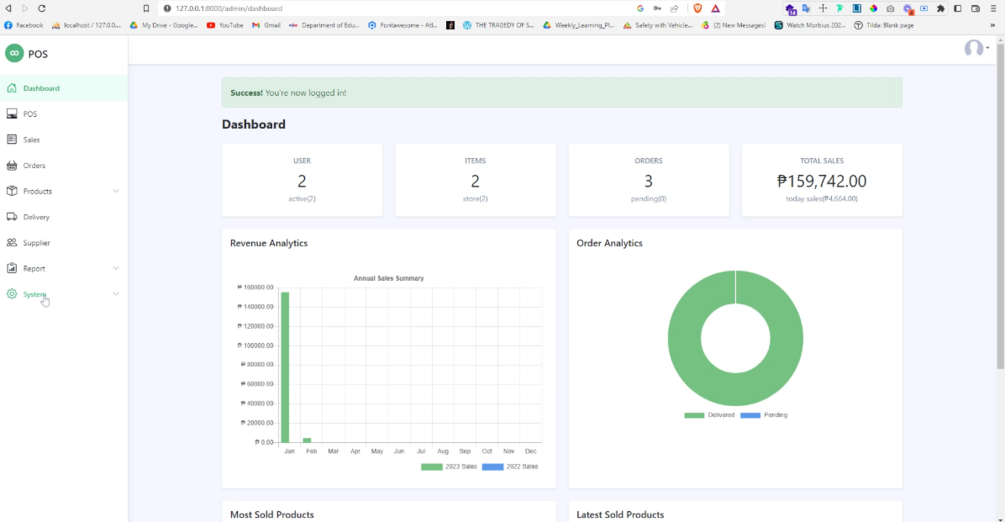Click the password key icon
This screenshot has height=522, width=1005.
657,8
